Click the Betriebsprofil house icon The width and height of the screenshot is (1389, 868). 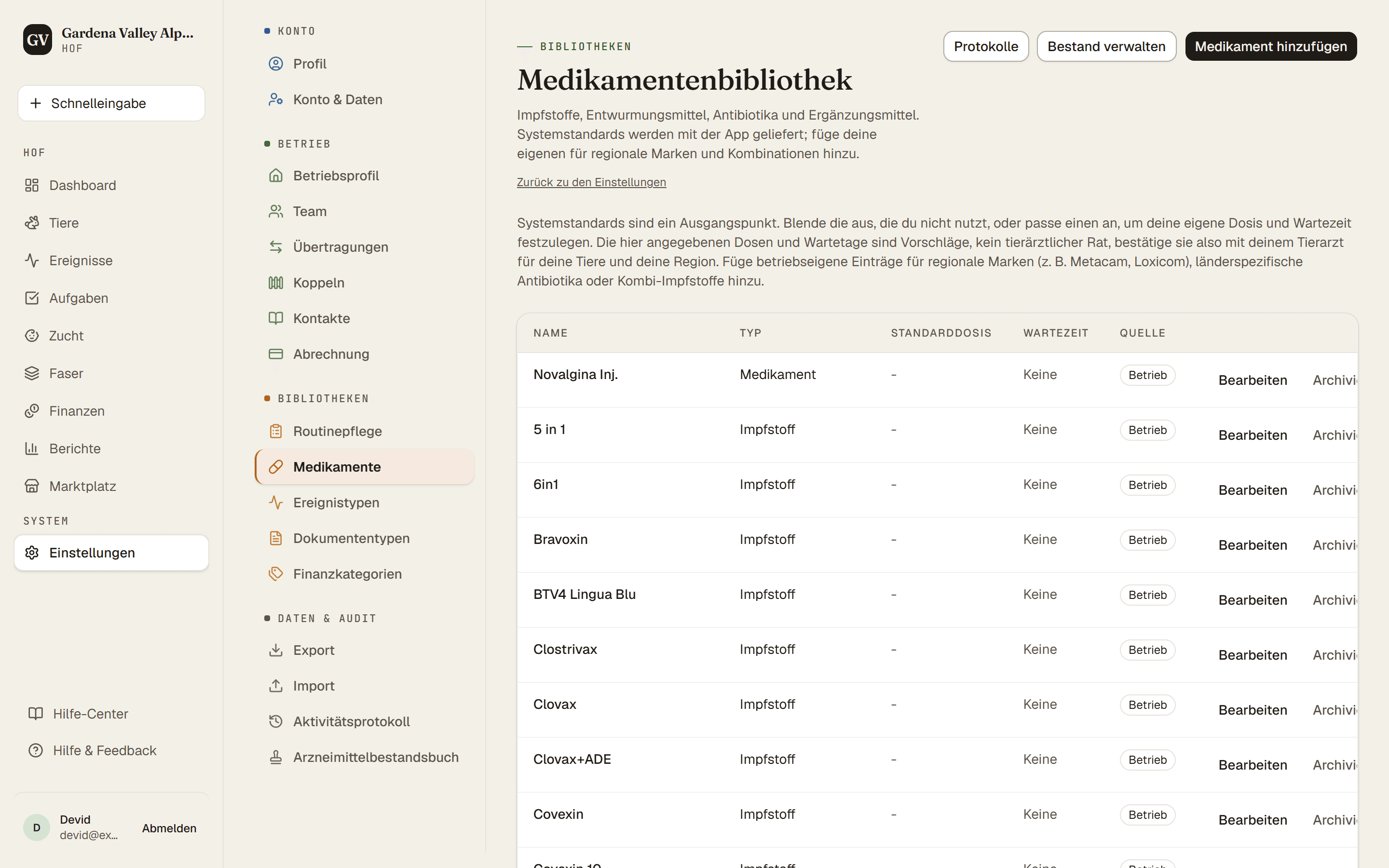(275, 176)
